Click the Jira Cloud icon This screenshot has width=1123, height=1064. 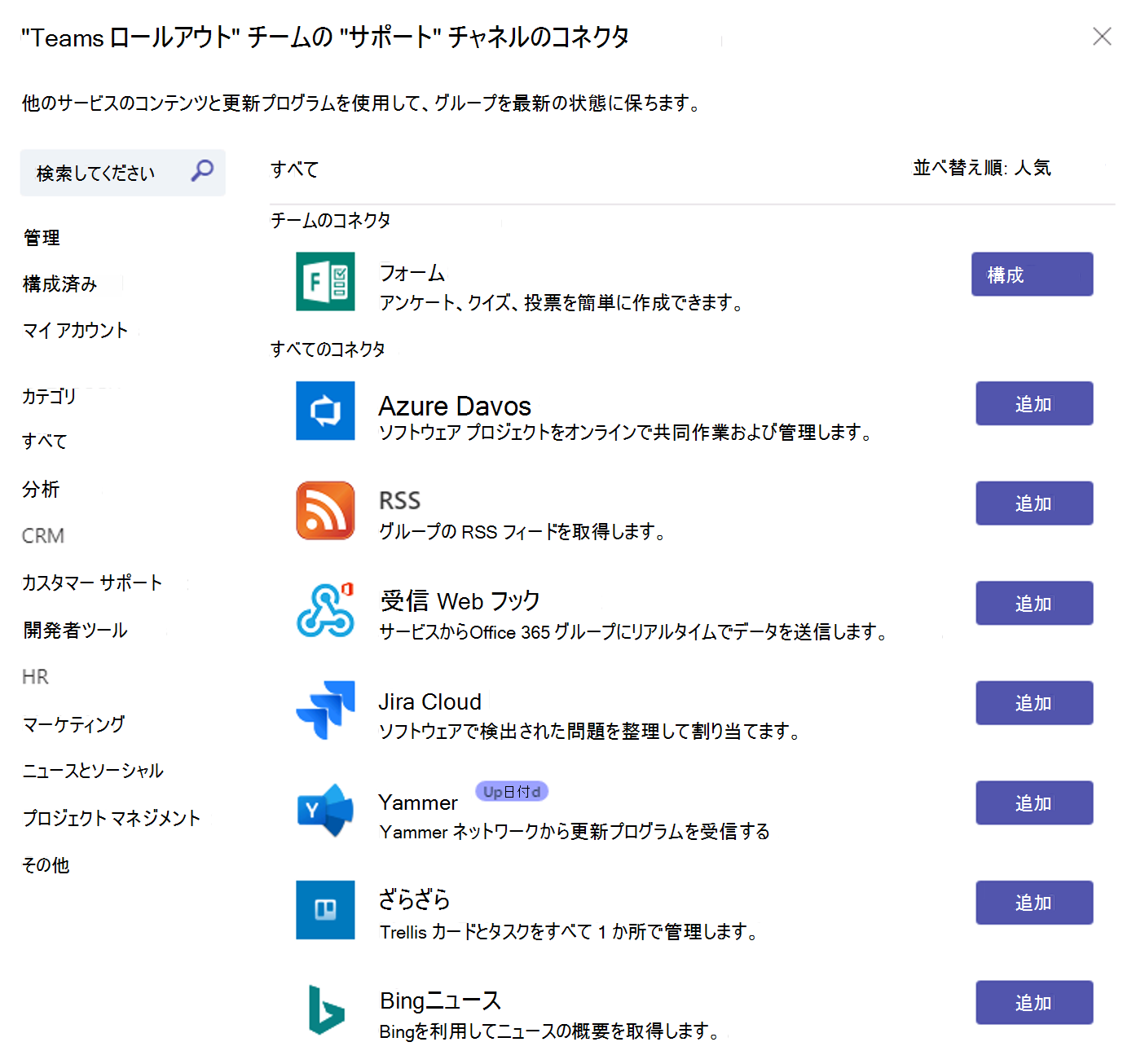[x=325, y=710]
